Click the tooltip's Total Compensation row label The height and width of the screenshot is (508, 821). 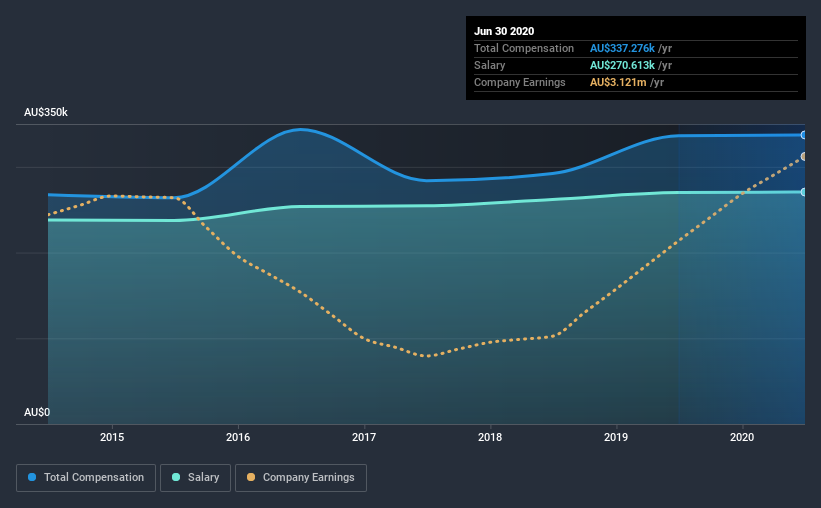(x=524, y=48)
